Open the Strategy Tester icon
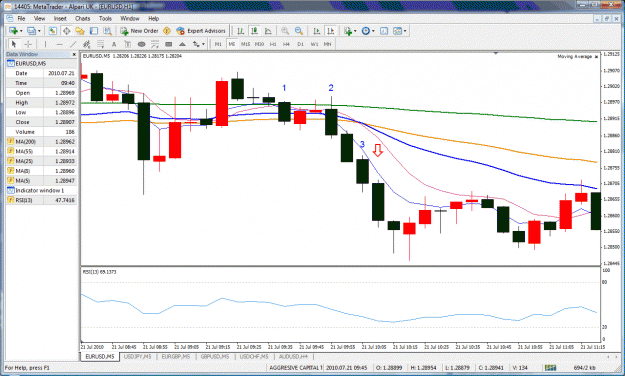The image size is (625, 376). coord(108,31)
